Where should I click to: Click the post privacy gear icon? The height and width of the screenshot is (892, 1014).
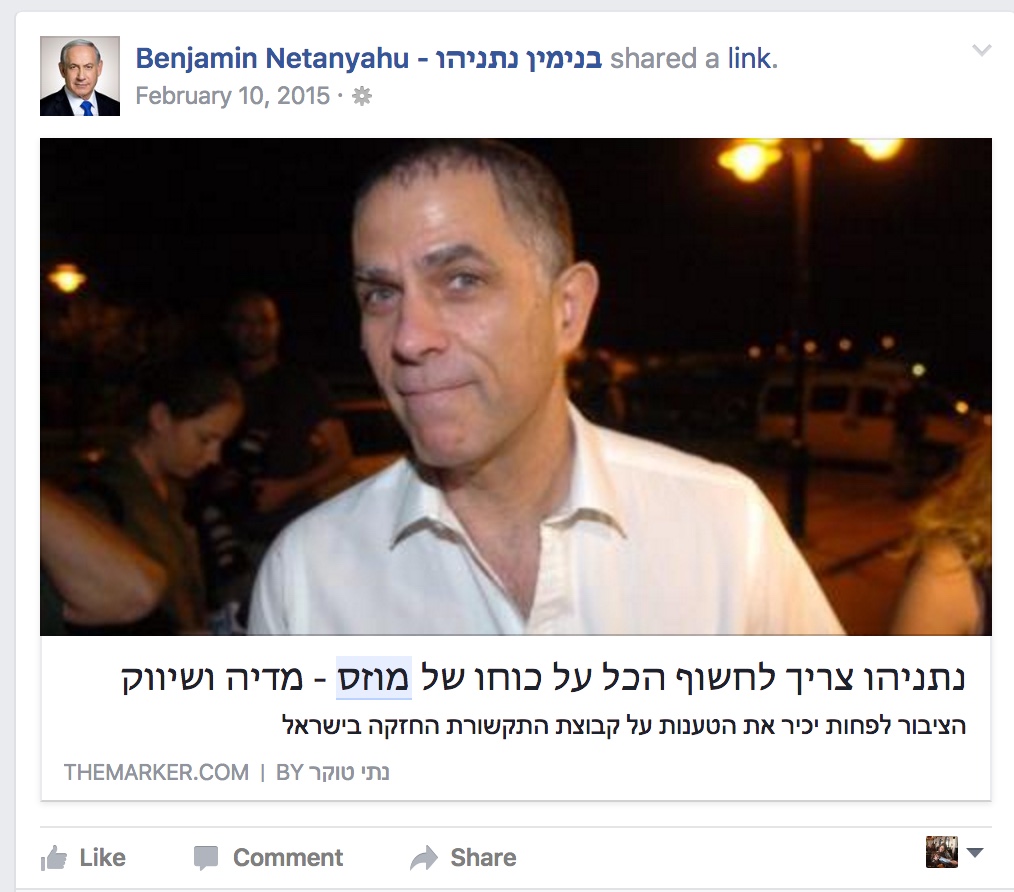coord(361,96)
